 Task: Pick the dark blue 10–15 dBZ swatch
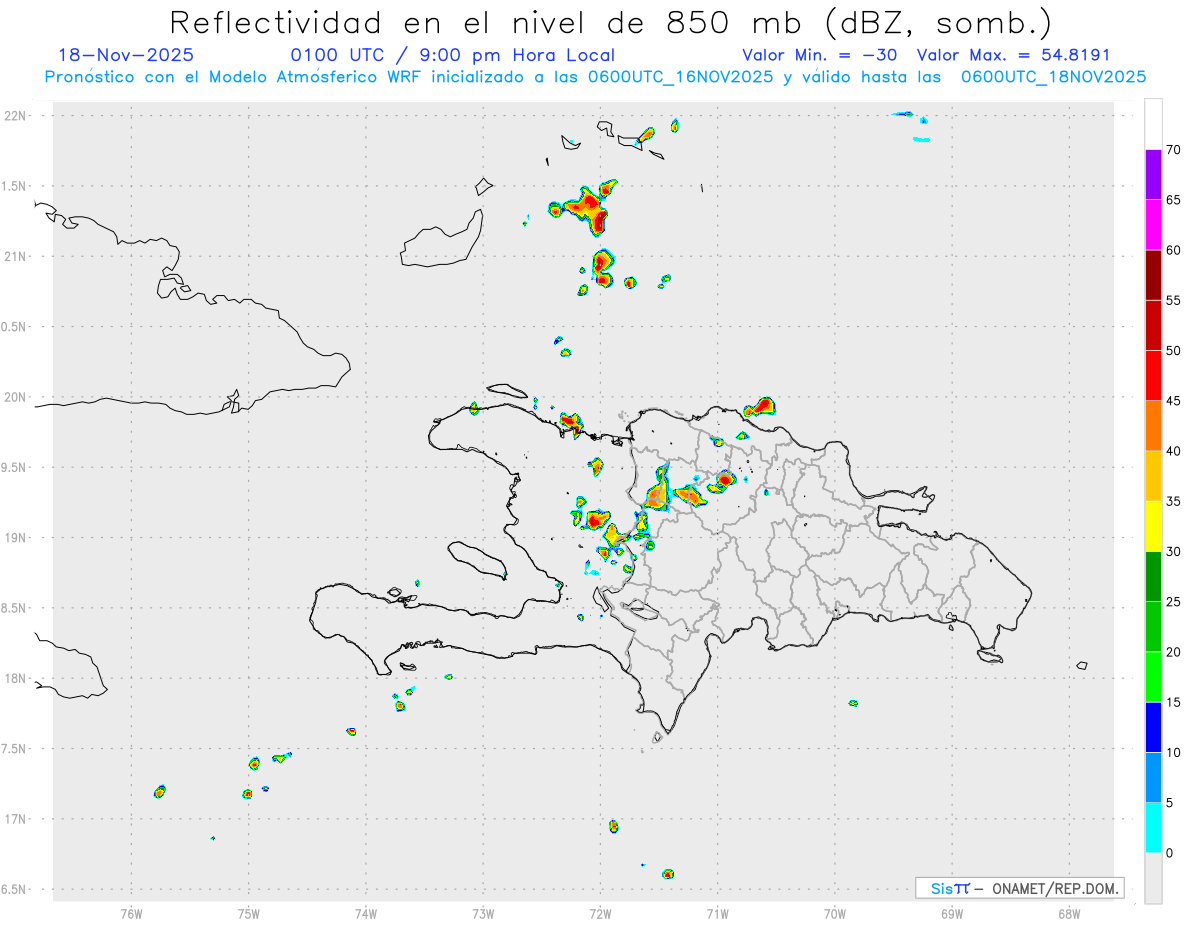point(1153,727)
